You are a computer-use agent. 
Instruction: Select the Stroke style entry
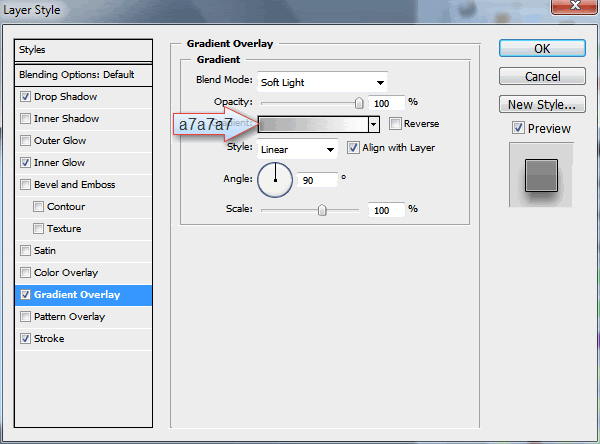pos(49,339)
